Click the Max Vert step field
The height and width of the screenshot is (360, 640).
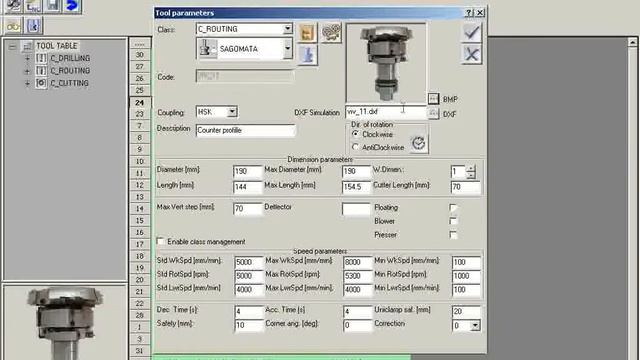pyautogui.click(x=247, y=209)
